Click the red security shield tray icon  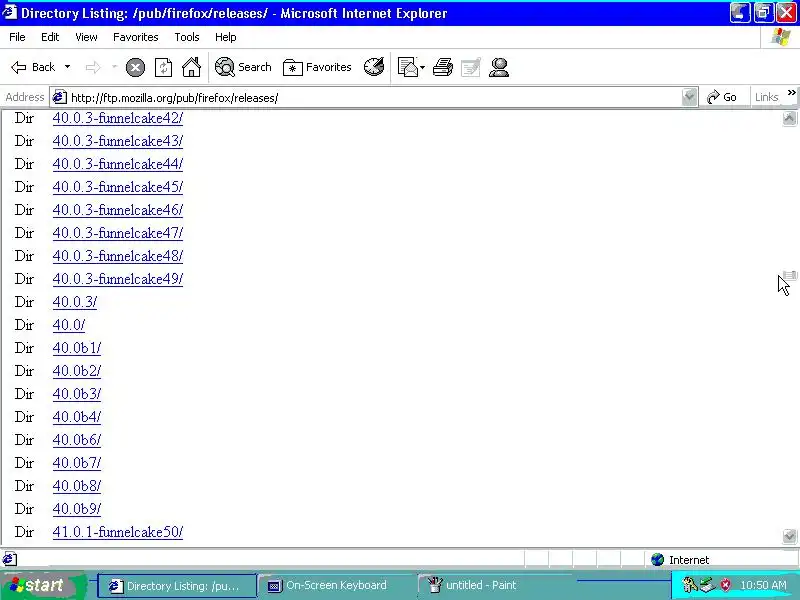(726, 585)
